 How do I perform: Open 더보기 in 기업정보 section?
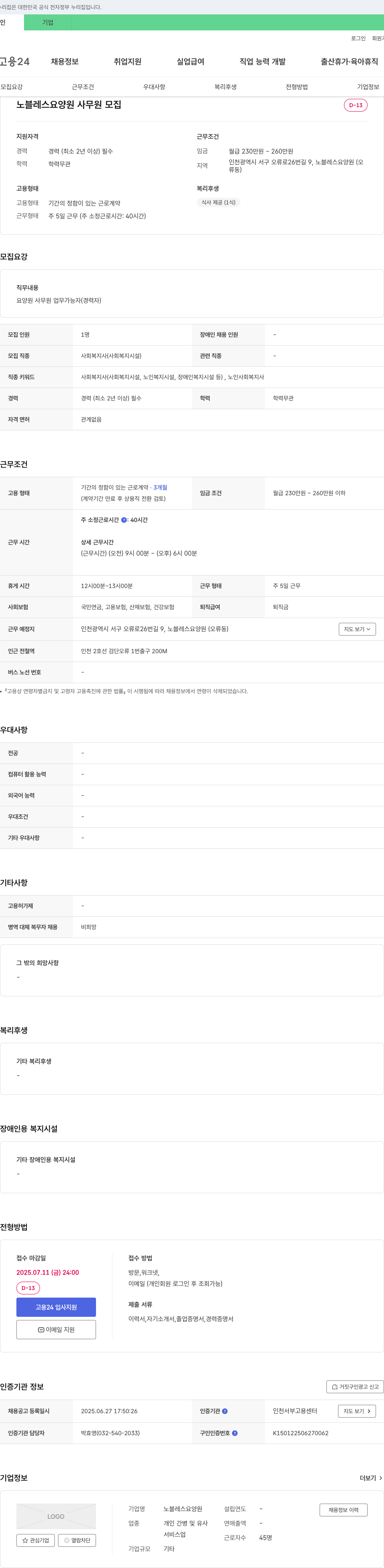371,1478
